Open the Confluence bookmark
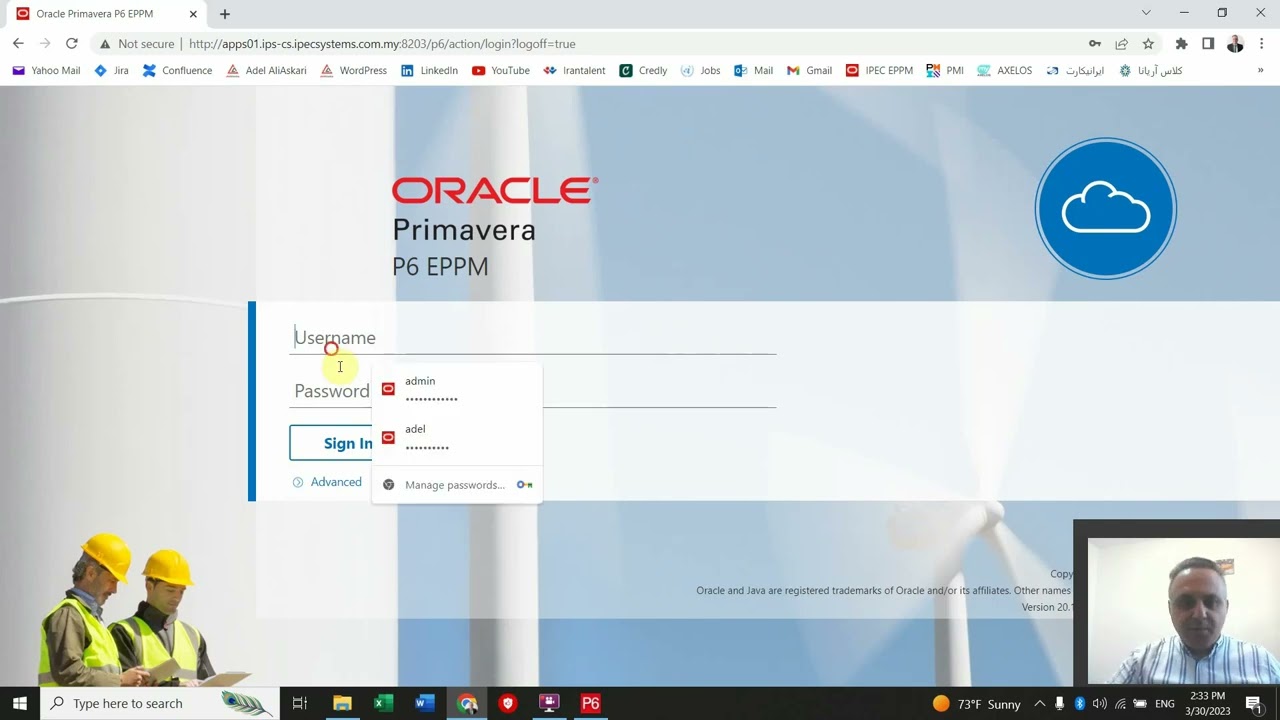 (178, 71)
